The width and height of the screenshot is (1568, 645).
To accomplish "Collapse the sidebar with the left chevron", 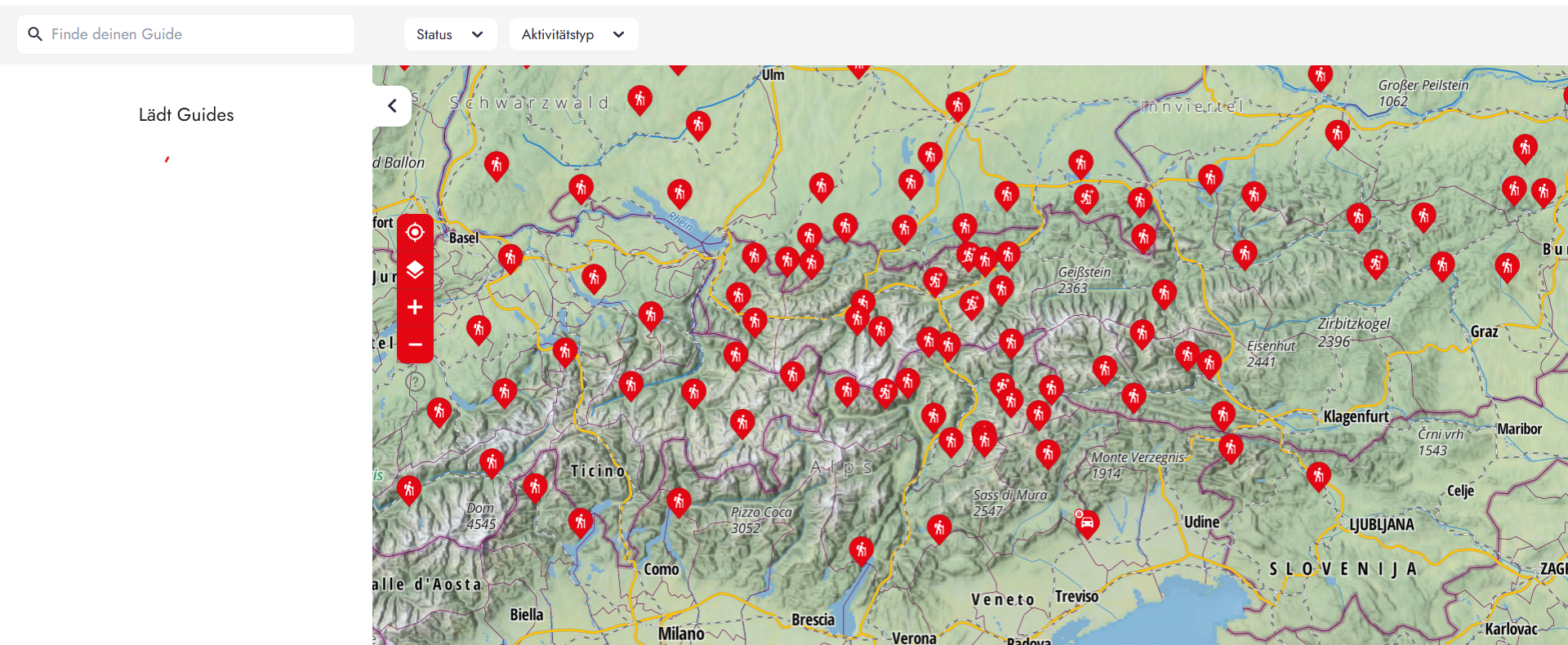I will pos(392,106).
